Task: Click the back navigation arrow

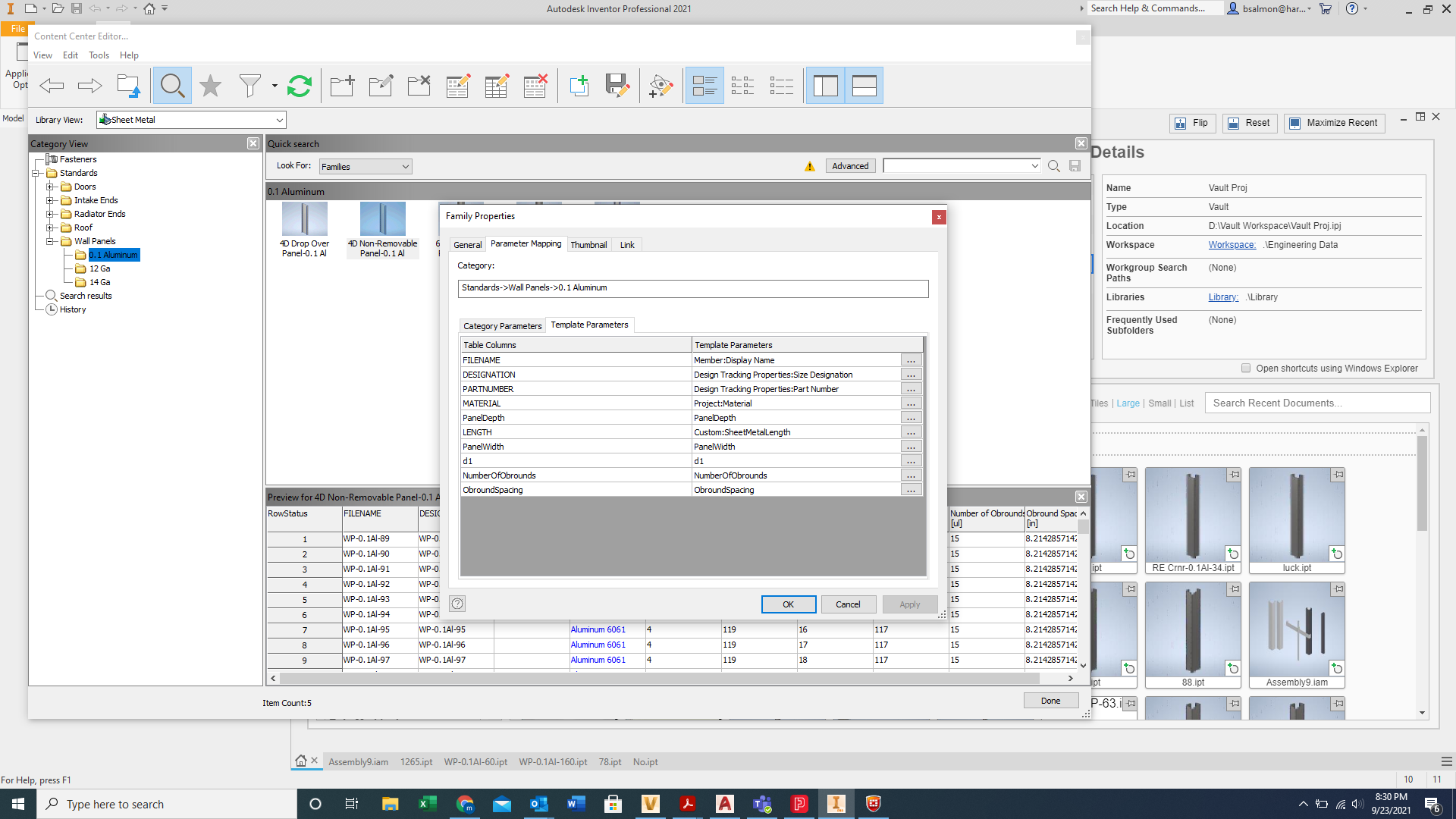Action: pos(52,85)
